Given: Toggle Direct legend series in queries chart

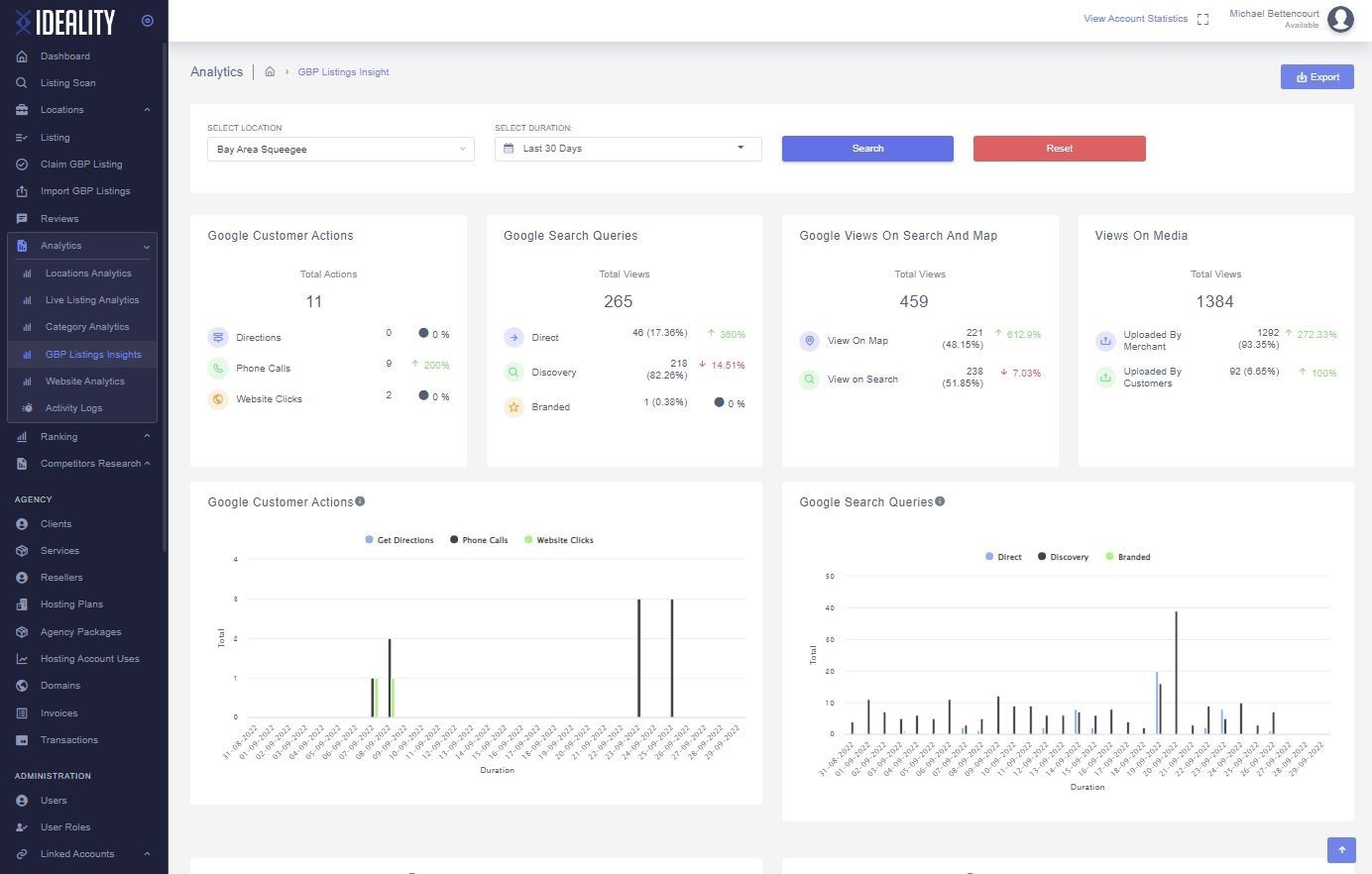Looking at the screenshot, I should click(x=1003, y=557).
